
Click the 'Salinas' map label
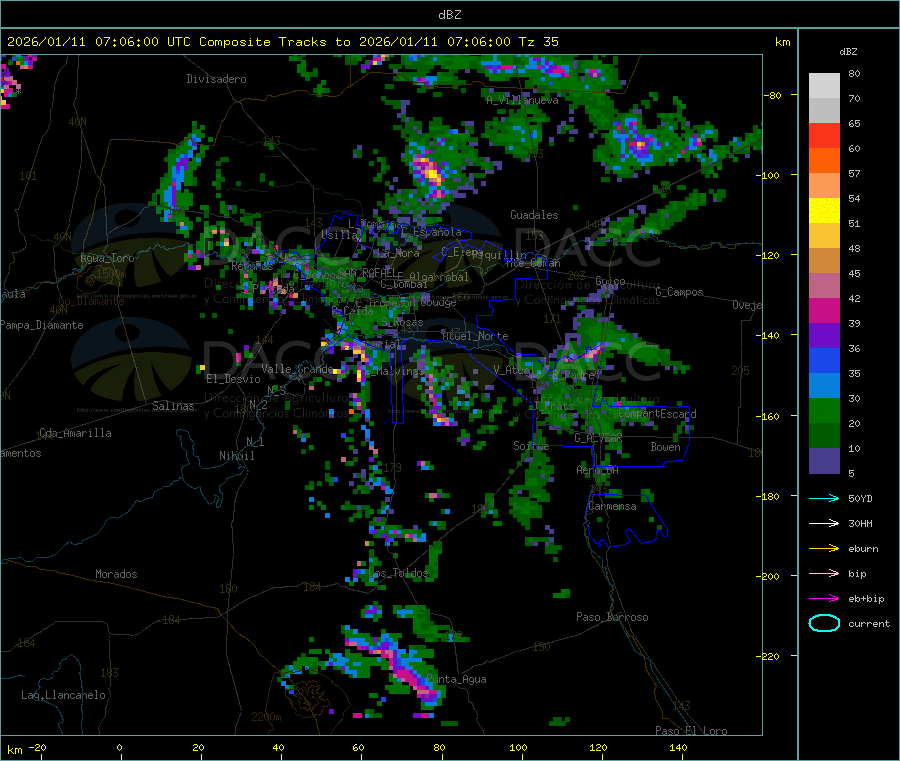click(173, 406)
